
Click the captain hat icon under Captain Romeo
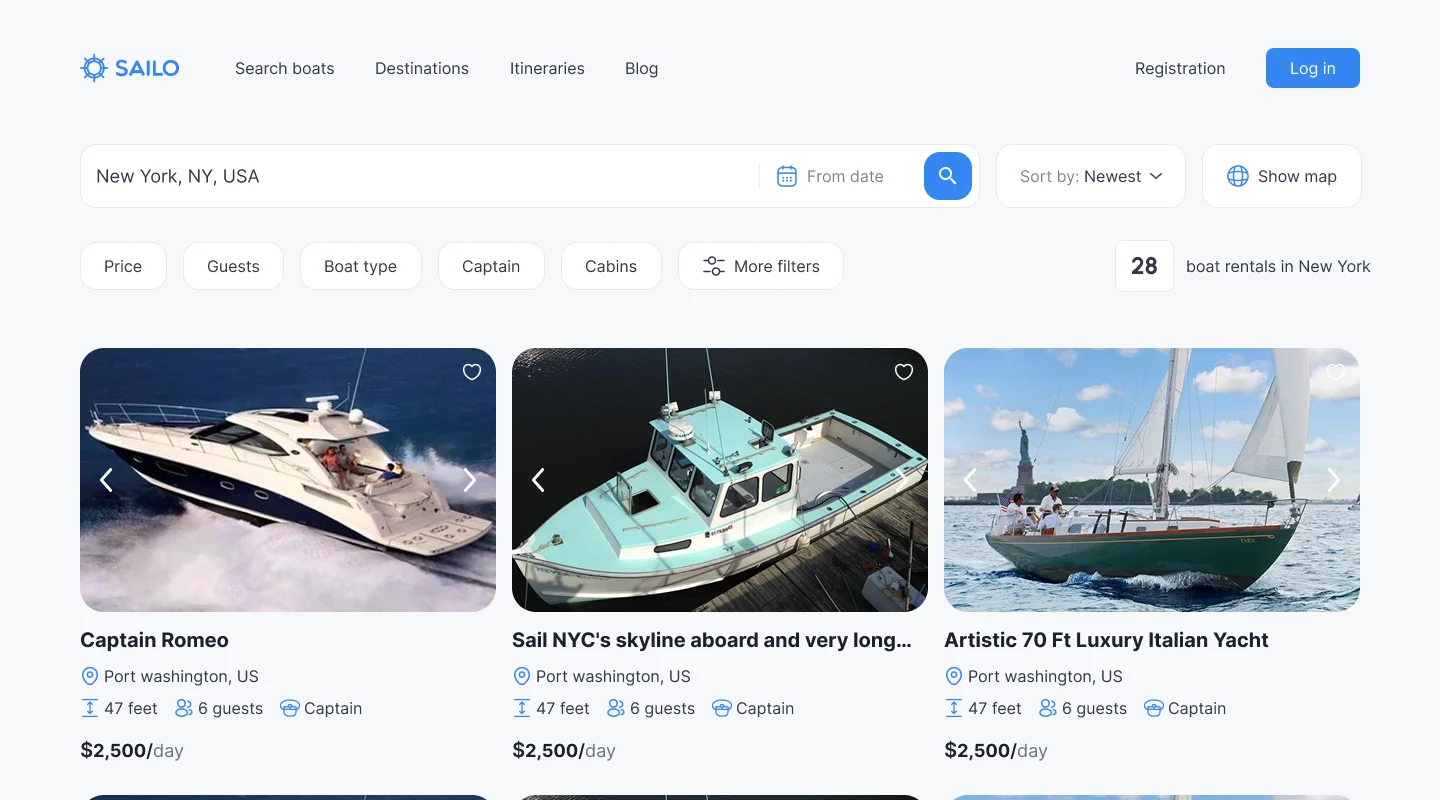pyautogui.click(x=290, y=708)
